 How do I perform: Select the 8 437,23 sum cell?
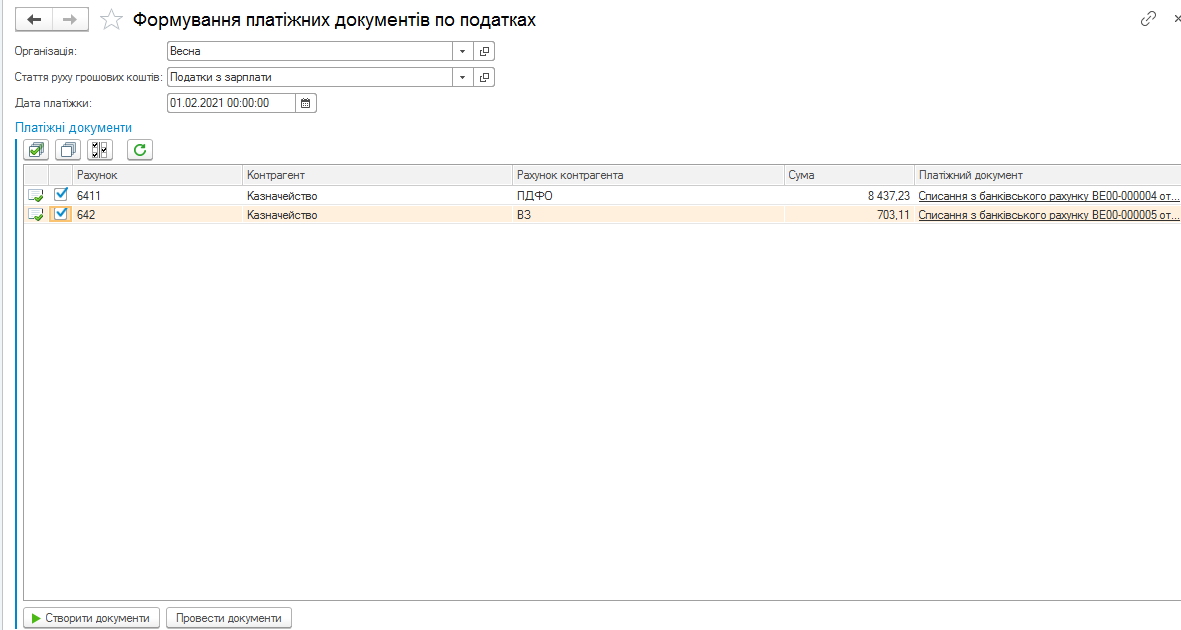pyautogui.click(x=850, y=196)
